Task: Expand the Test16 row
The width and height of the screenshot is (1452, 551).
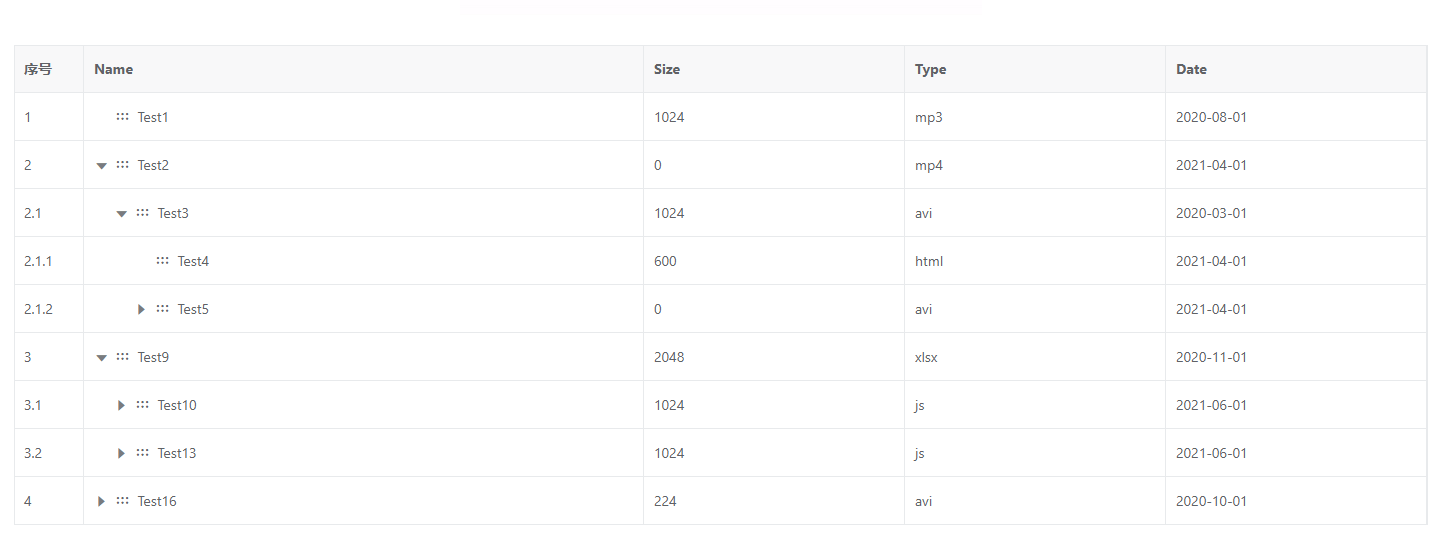Action: pyautogui.click(x=101, y=501)
